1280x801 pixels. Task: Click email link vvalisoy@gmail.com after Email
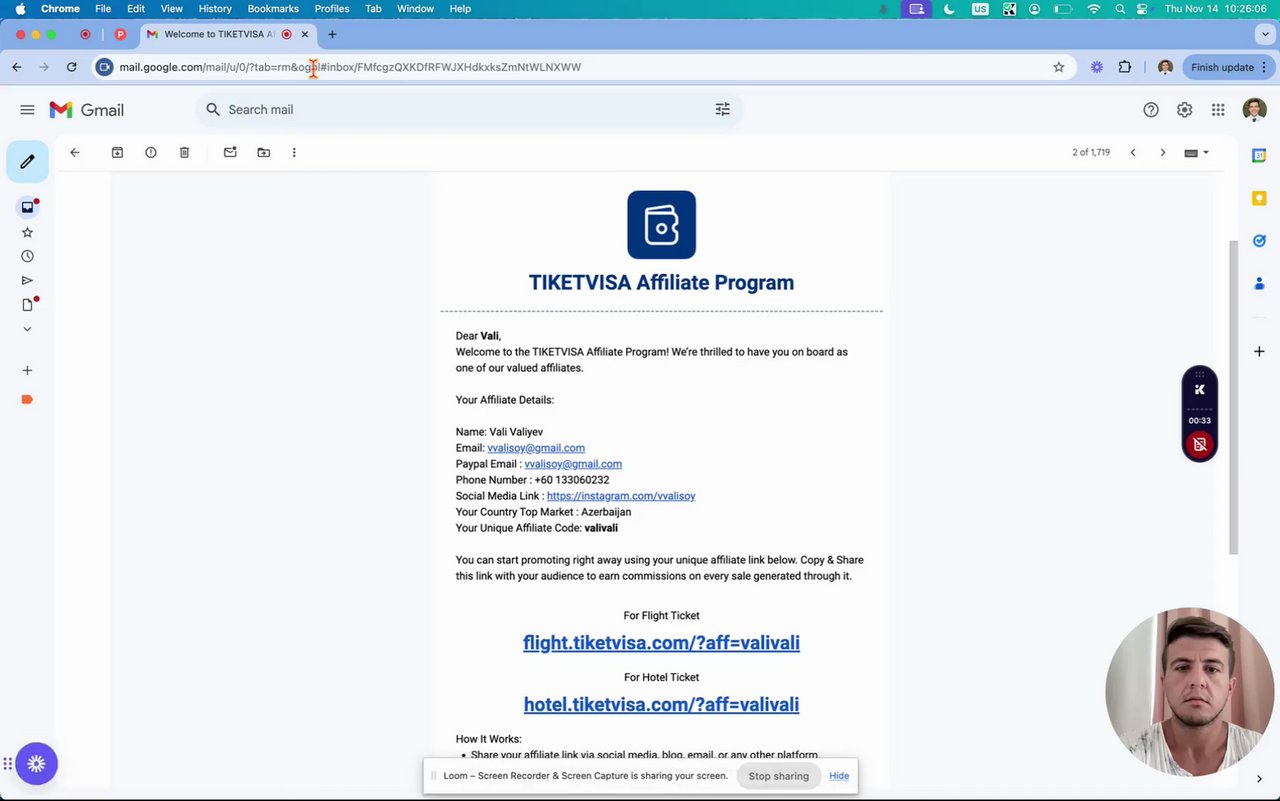tap(536, 448)
